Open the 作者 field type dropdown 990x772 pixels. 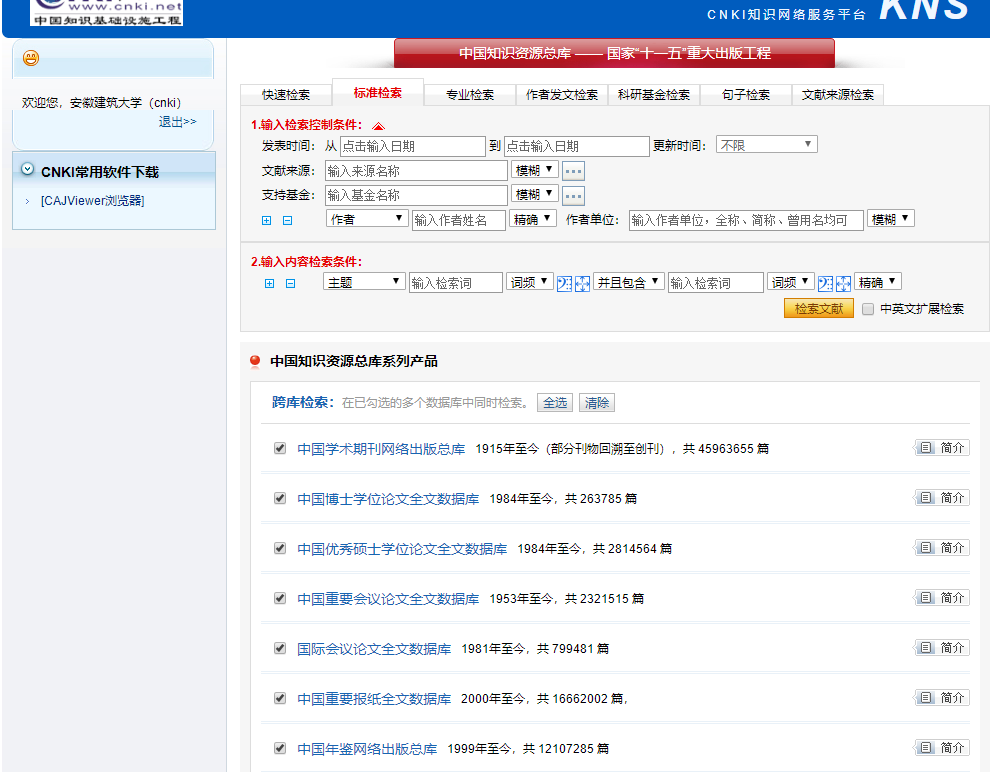coord(367,218)
